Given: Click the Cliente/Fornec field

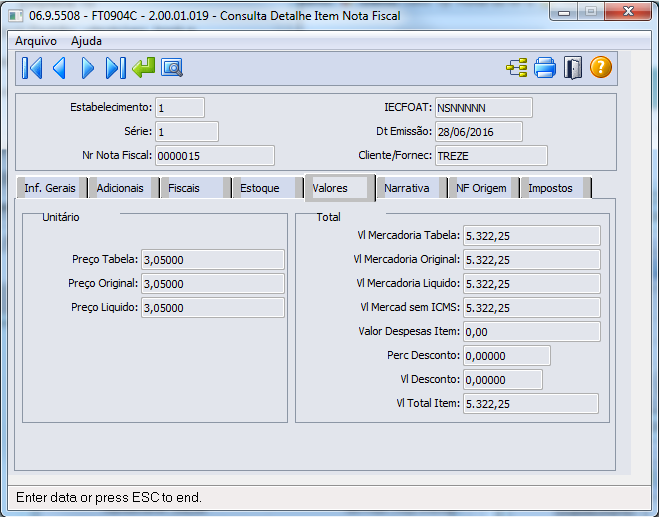Looking at the screenshot, I should pyautogui.click(x=491, y=156).
